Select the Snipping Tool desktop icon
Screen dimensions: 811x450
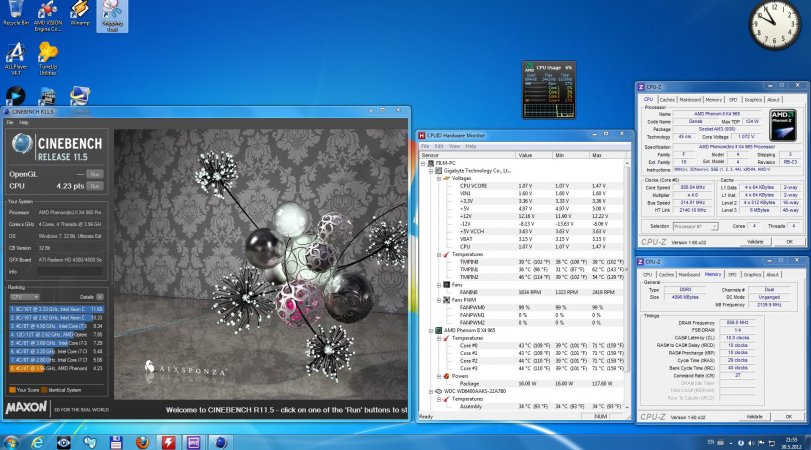click(x=112, y=16)
